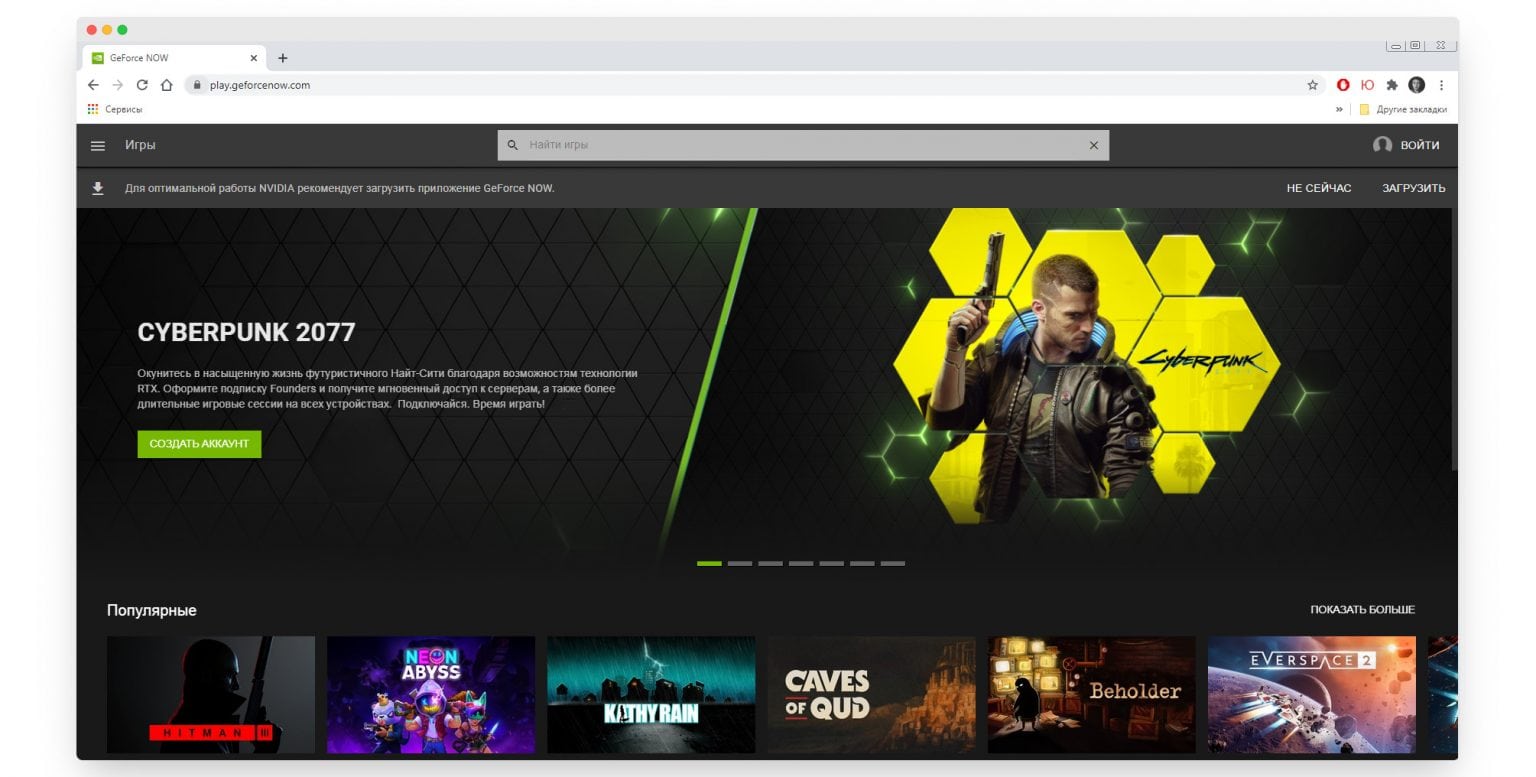1536x777 pixels.
Task: Click the Игры header label
Action: pyautogui.click(x=140, y=145)
